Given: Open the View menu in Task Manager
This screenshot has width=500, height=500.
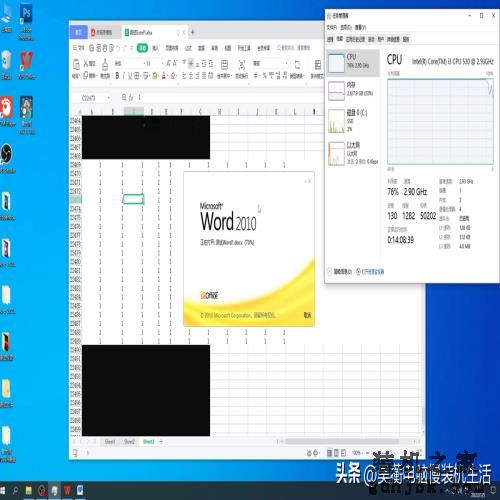Looking at the screenshot, I should (361, 27).
